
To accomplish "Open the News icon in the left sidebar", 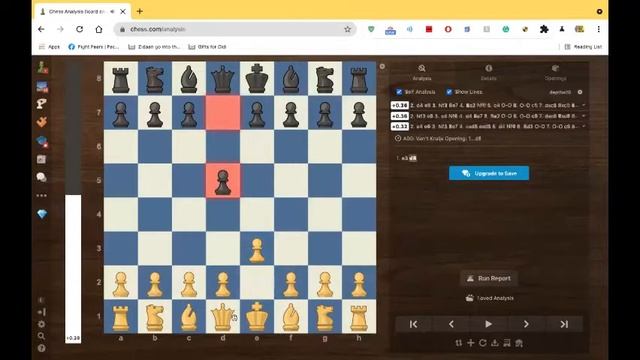I will point(42,159).
